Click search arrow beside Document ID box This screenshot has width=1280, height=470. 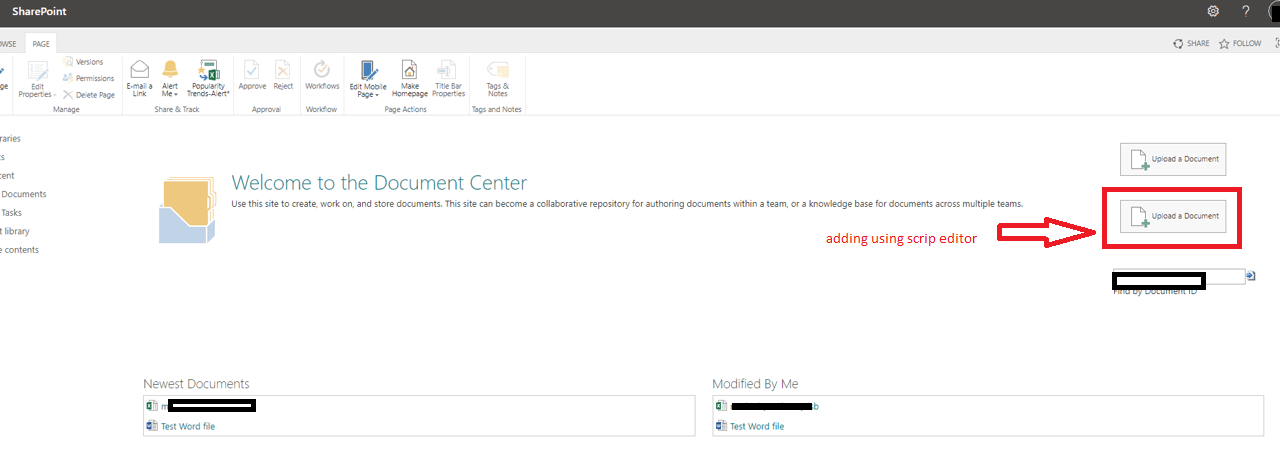click(1250, 275)
